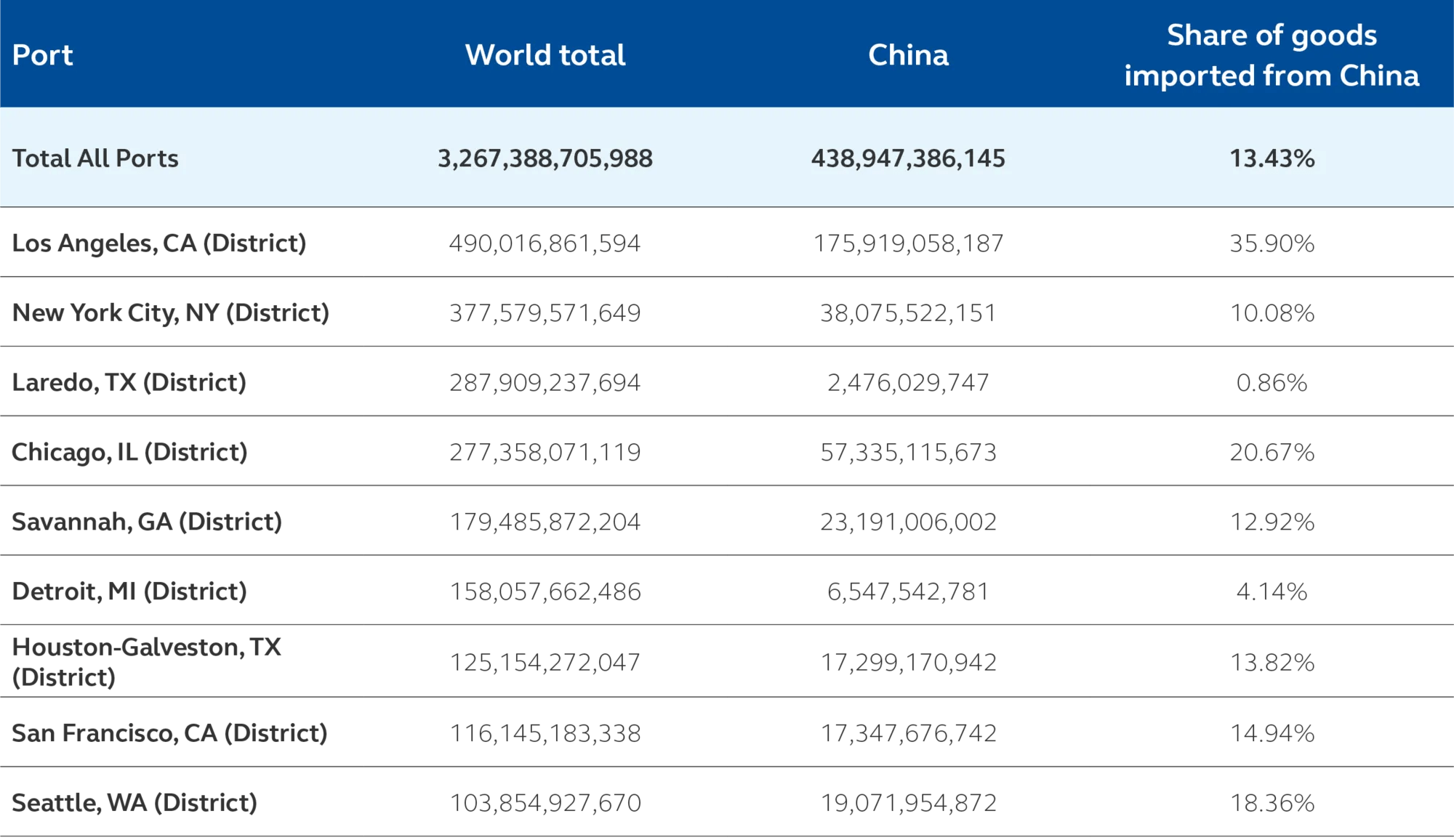Select the 'Houston-Galveston, TX (District)' row label
1454x840 pixels.
pos(147,662)
